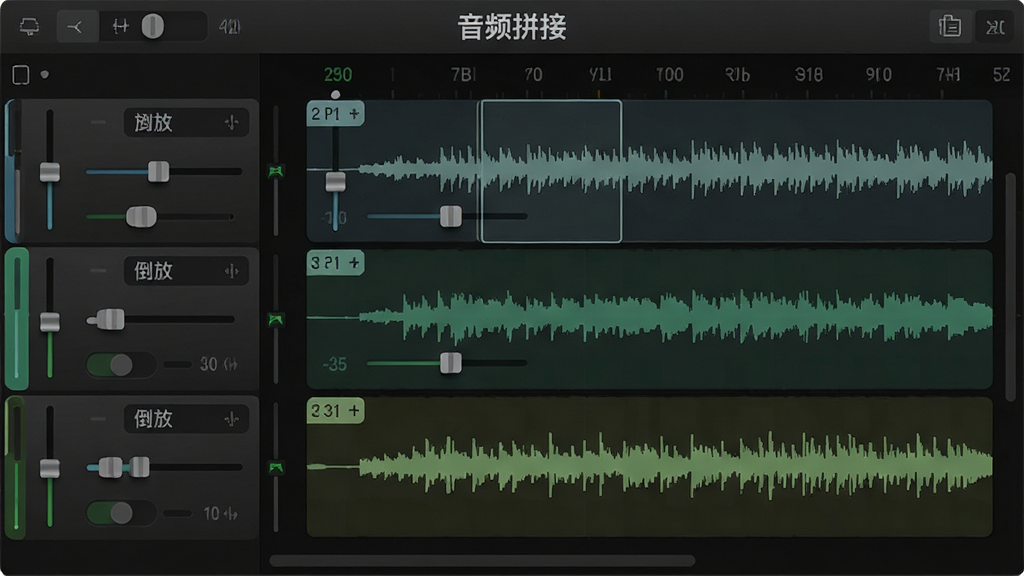The height and width of the screenshot is (576, 1024).
Task: Toggle the switch knob in the top toolbar
Action: [x=153, y=27]
